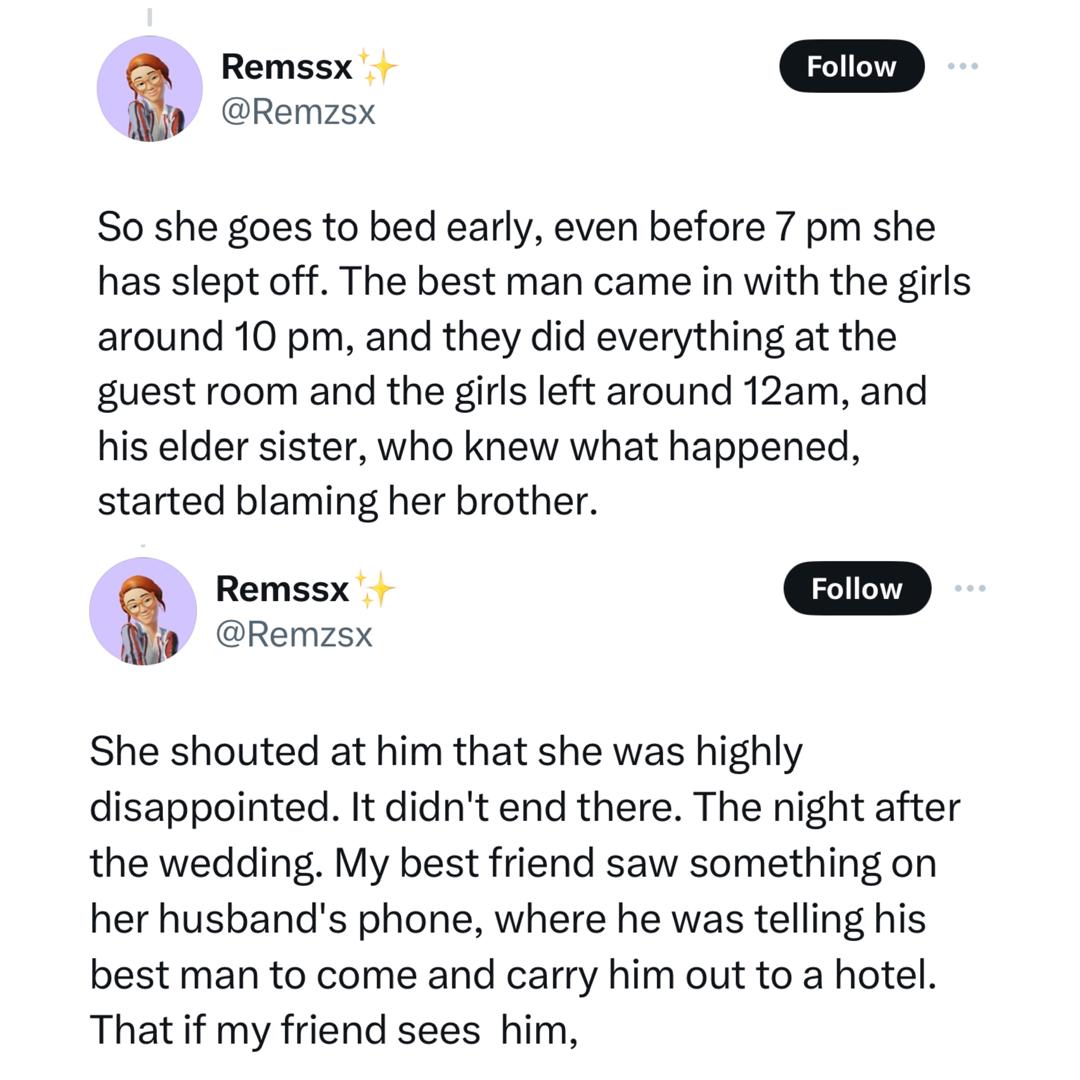This screenshot has height=1080, width=1080.
Task: Click the ellipsis dots beside the top Follow button
Action: (x=963, y=66)
